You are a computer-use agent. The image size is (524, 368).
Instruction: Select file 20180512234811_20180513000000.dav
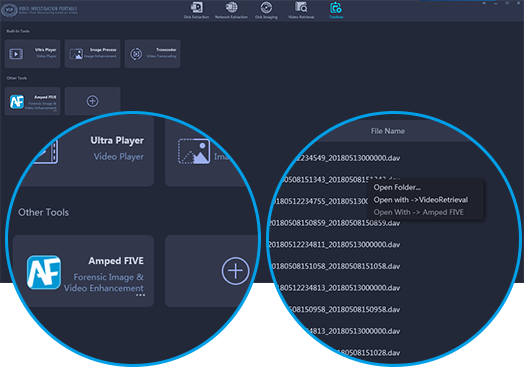click(x=335, y=245)
